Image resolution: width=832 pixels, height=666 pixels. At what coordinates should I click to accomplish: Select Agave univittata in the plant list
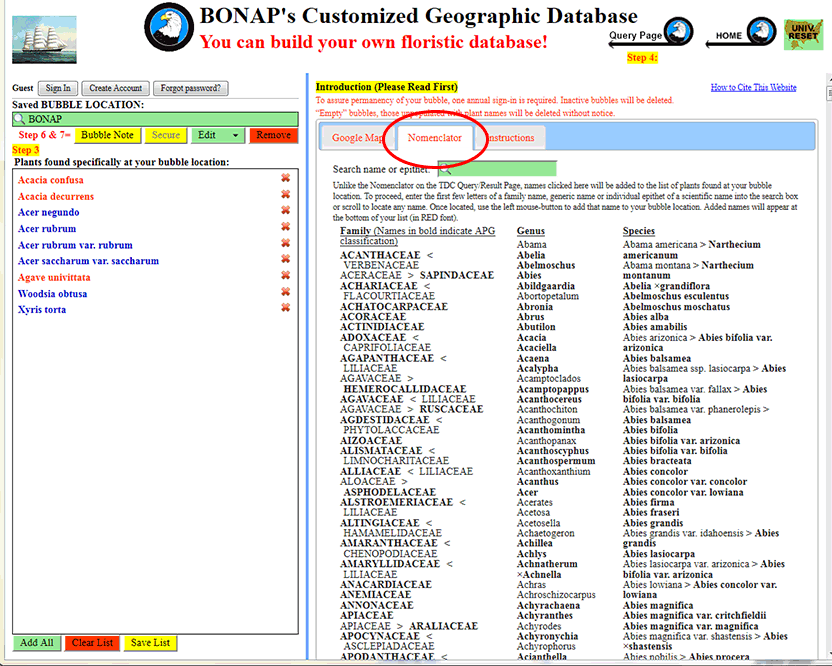pos(54,277)
